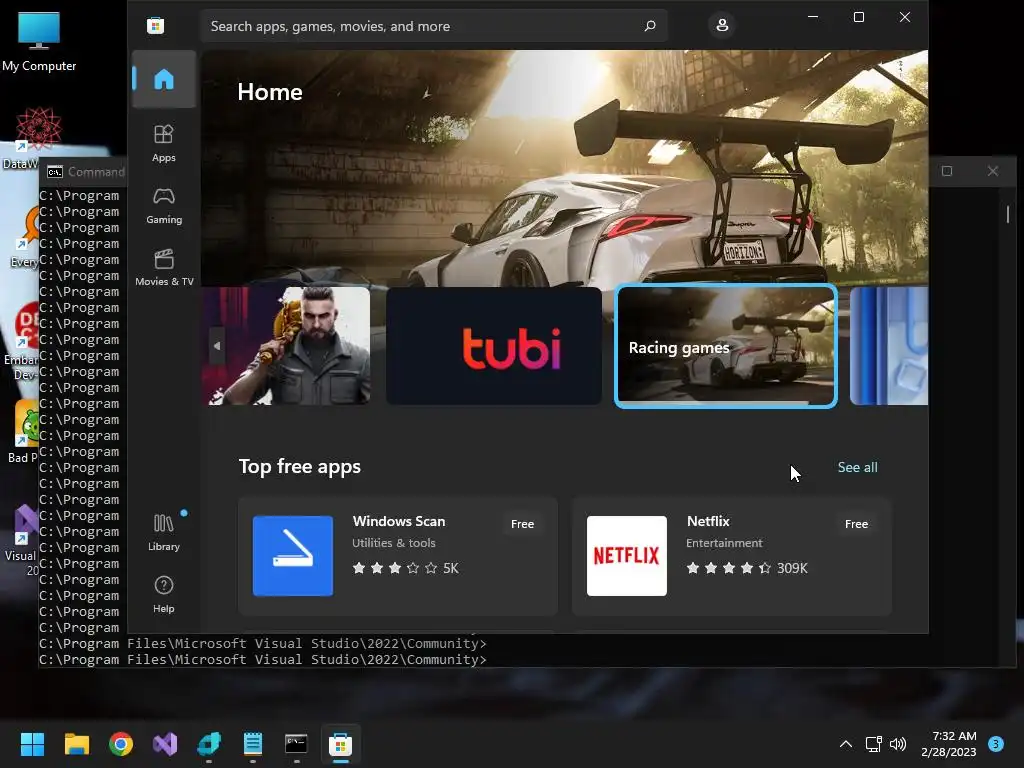Image resolution: width=1024 pixels, height=768 pixels.
Task: Open the Netflix app card
Action: (731, 556)
